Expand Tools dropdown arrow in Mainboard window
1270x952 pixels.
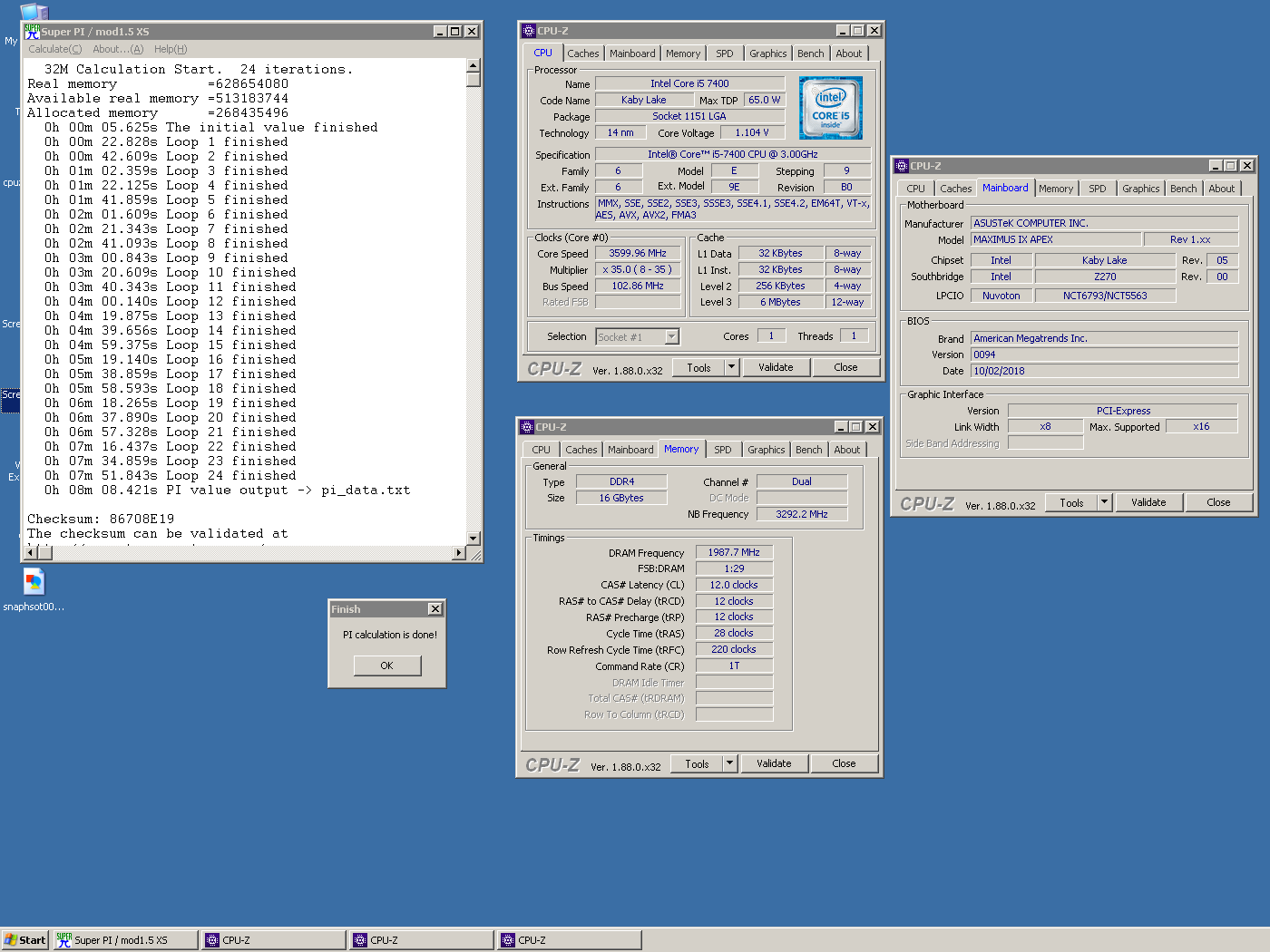tap(1104, 502)
